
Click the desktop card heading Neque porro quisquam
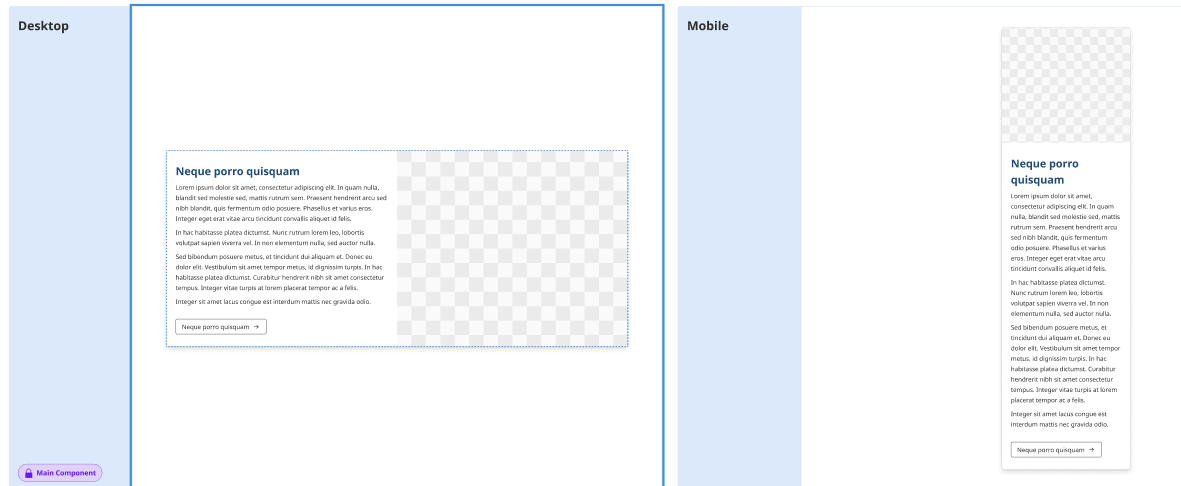[x=237, y=171]
